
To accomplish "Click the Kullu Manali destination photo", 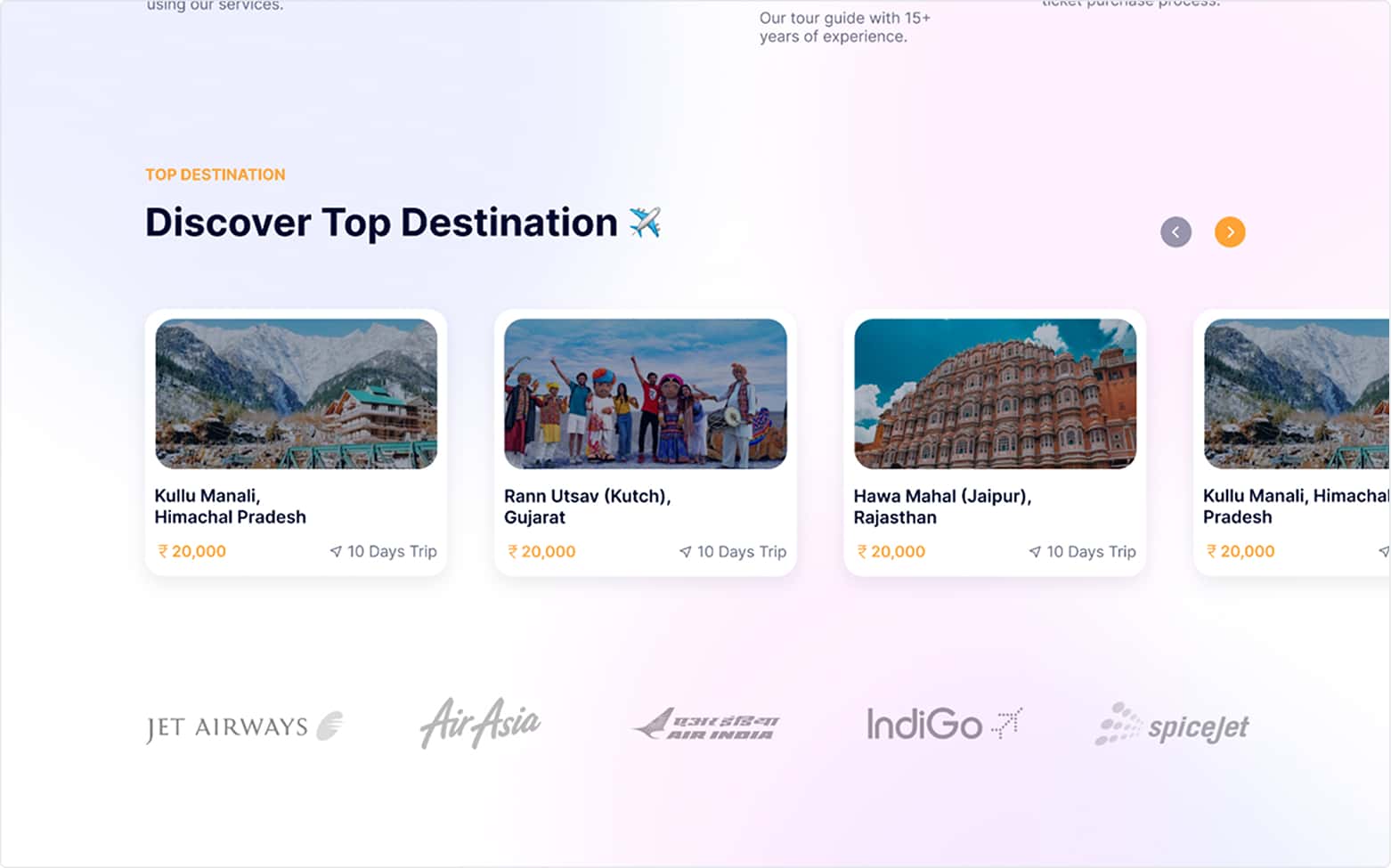I will tap(296, 393).
